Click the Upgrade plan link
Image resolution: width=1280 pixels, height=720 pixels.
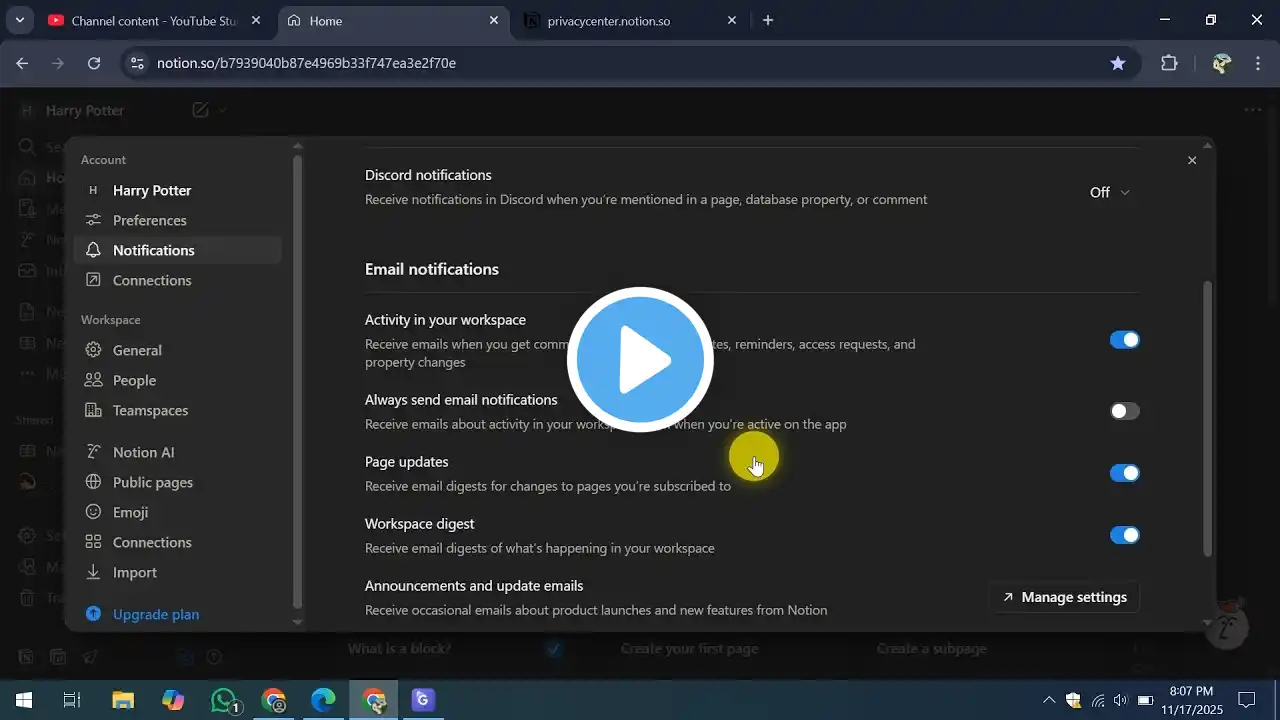click(x=155, y=614)
